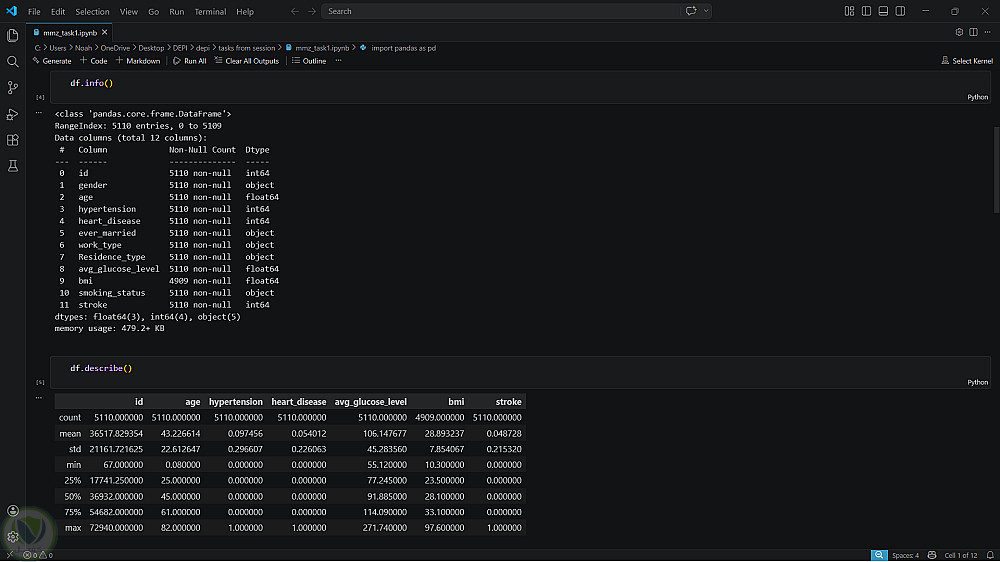Screen dimensions: 1000x562
Task: Toggle the primary side bar layout button
Action: coord(864,11)
